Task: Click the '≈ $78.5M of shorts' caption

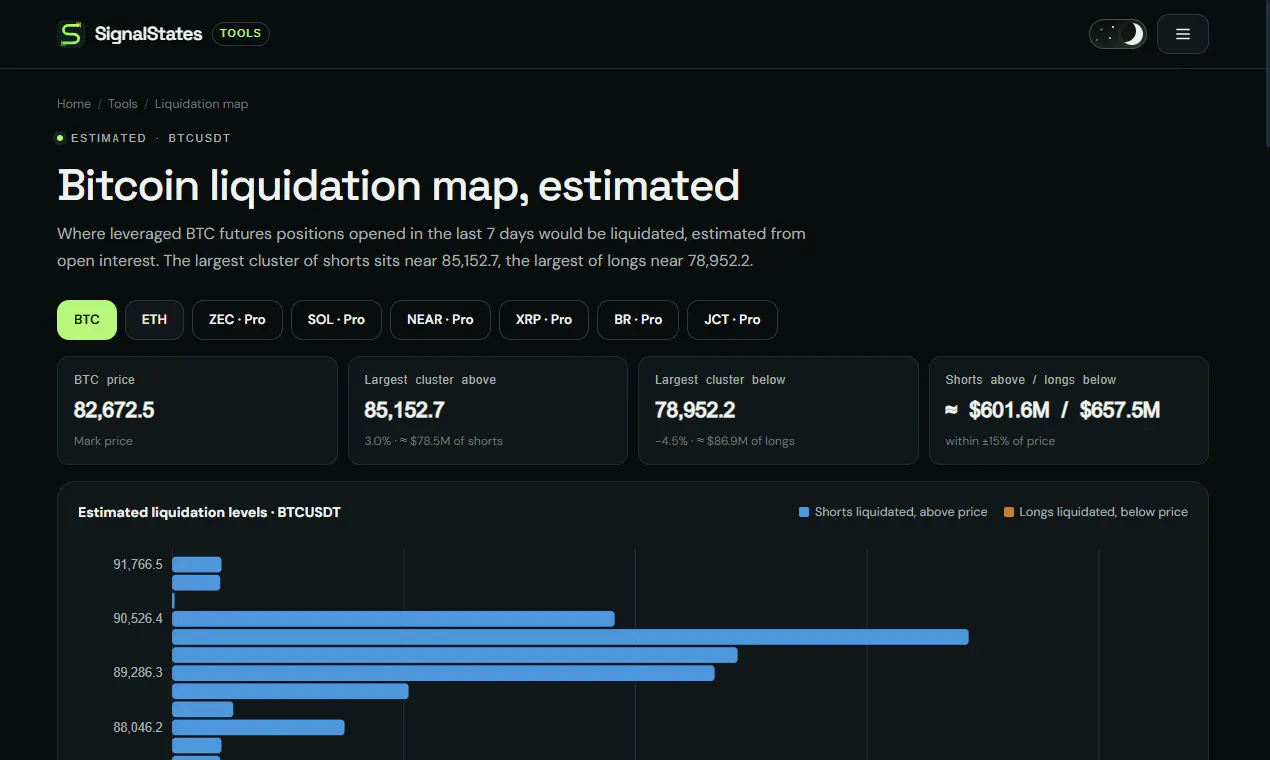Action: tap(451, 441)
